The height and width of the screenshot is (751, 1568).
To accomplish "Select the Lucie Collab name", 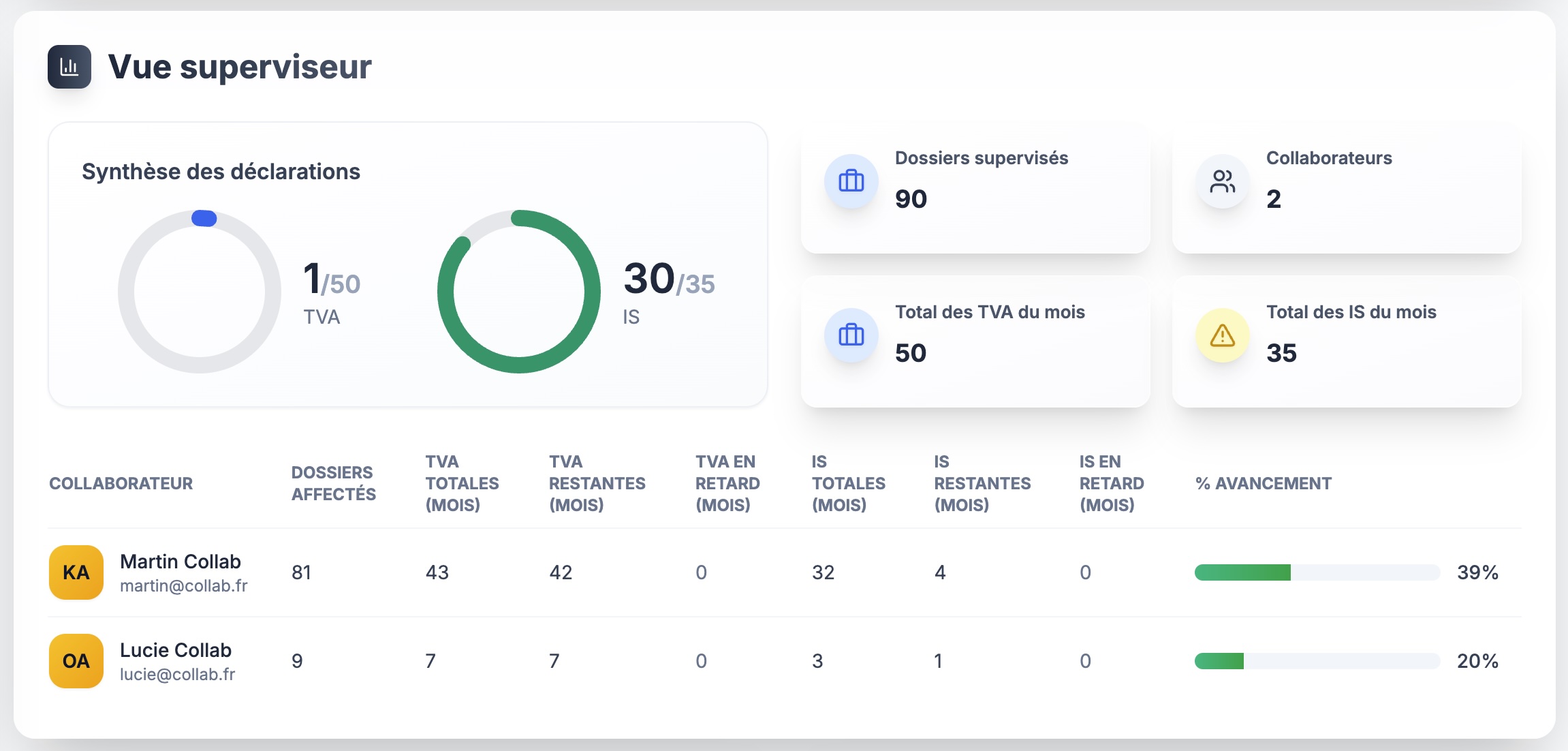I will click(175, 650).
